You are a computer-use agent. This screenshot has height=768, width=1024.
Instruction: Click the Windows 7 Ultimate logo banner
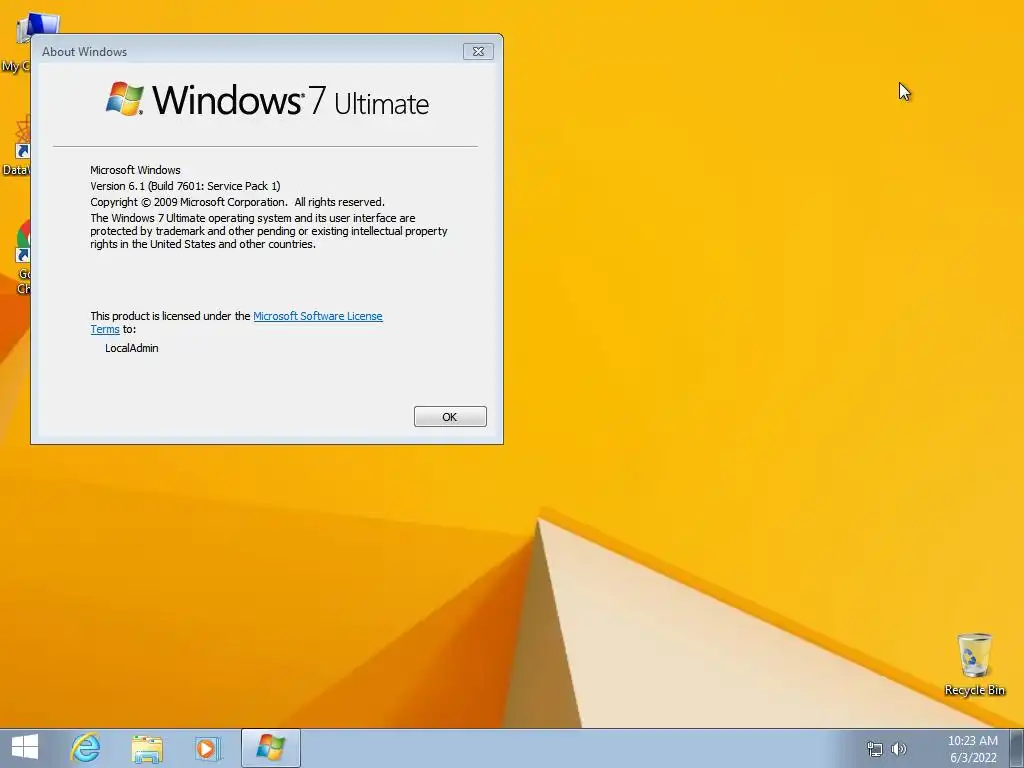(x=268, y=99)
